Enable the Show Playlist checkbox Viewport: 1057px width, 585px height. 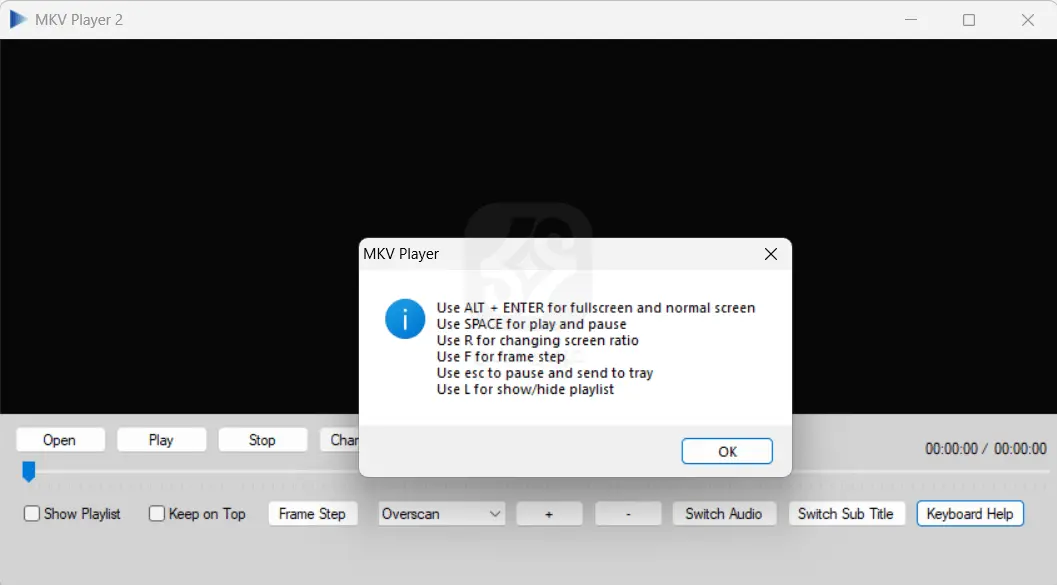(31, 513)
